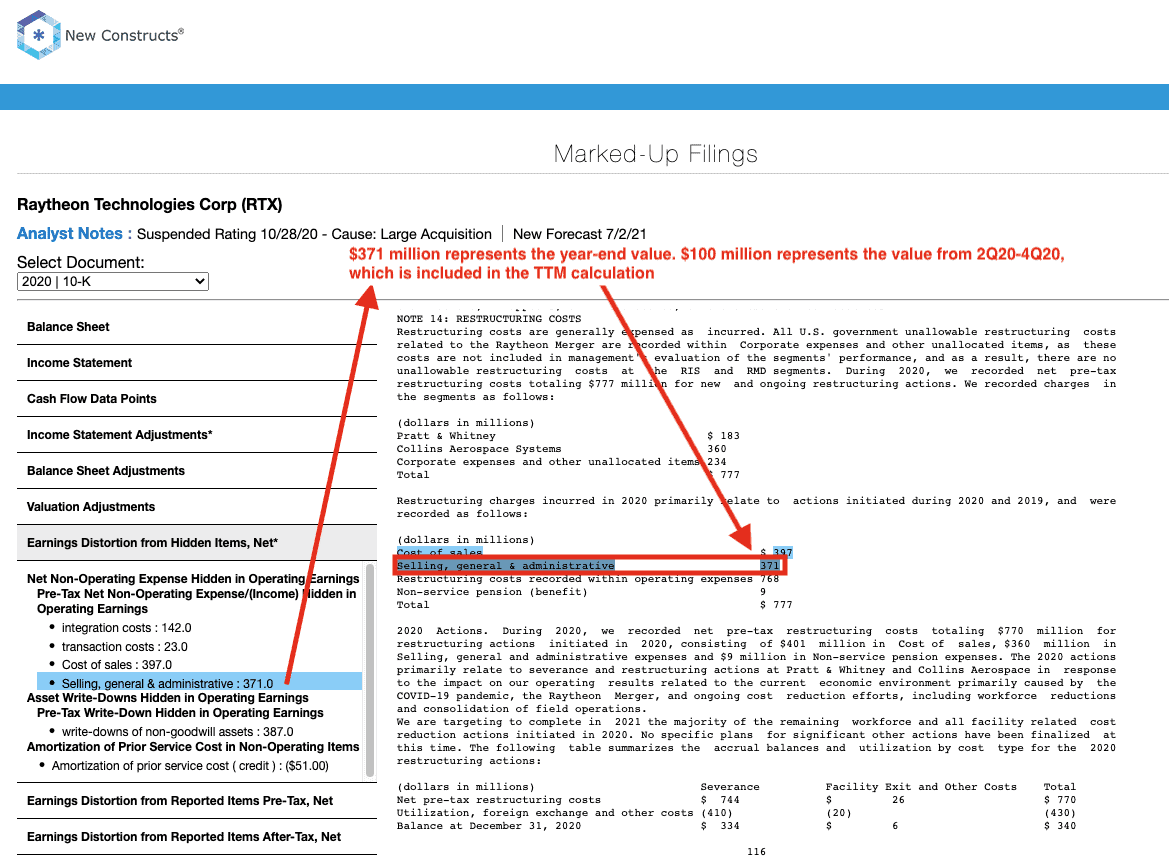1169x867 pixels.
Task: Click Non-service pension (benefit) row
Action: click(581, 592)
